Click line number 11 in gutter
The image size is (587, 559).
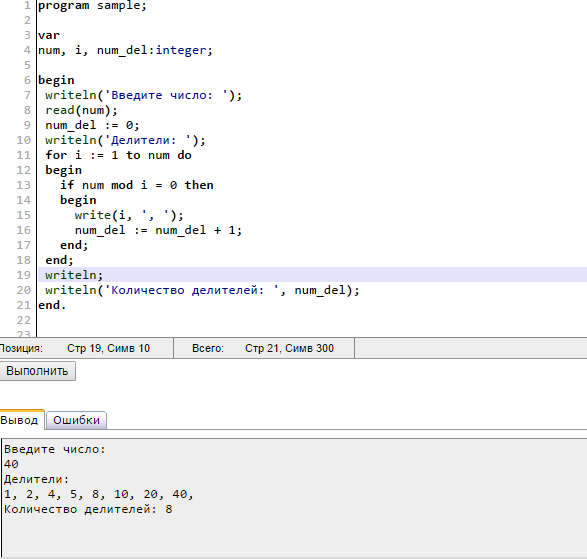click(24, 155)
